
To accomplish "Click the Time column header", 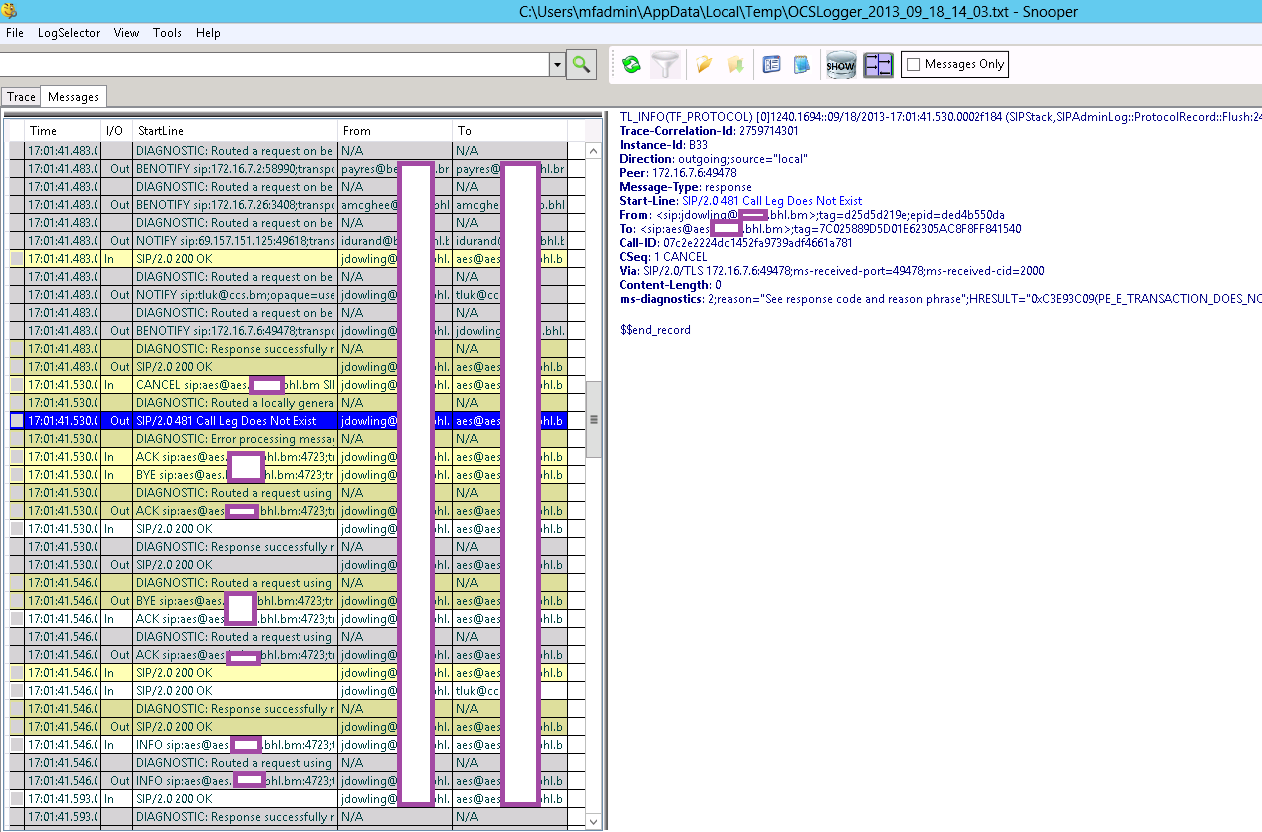I will (x=62, y=131).
